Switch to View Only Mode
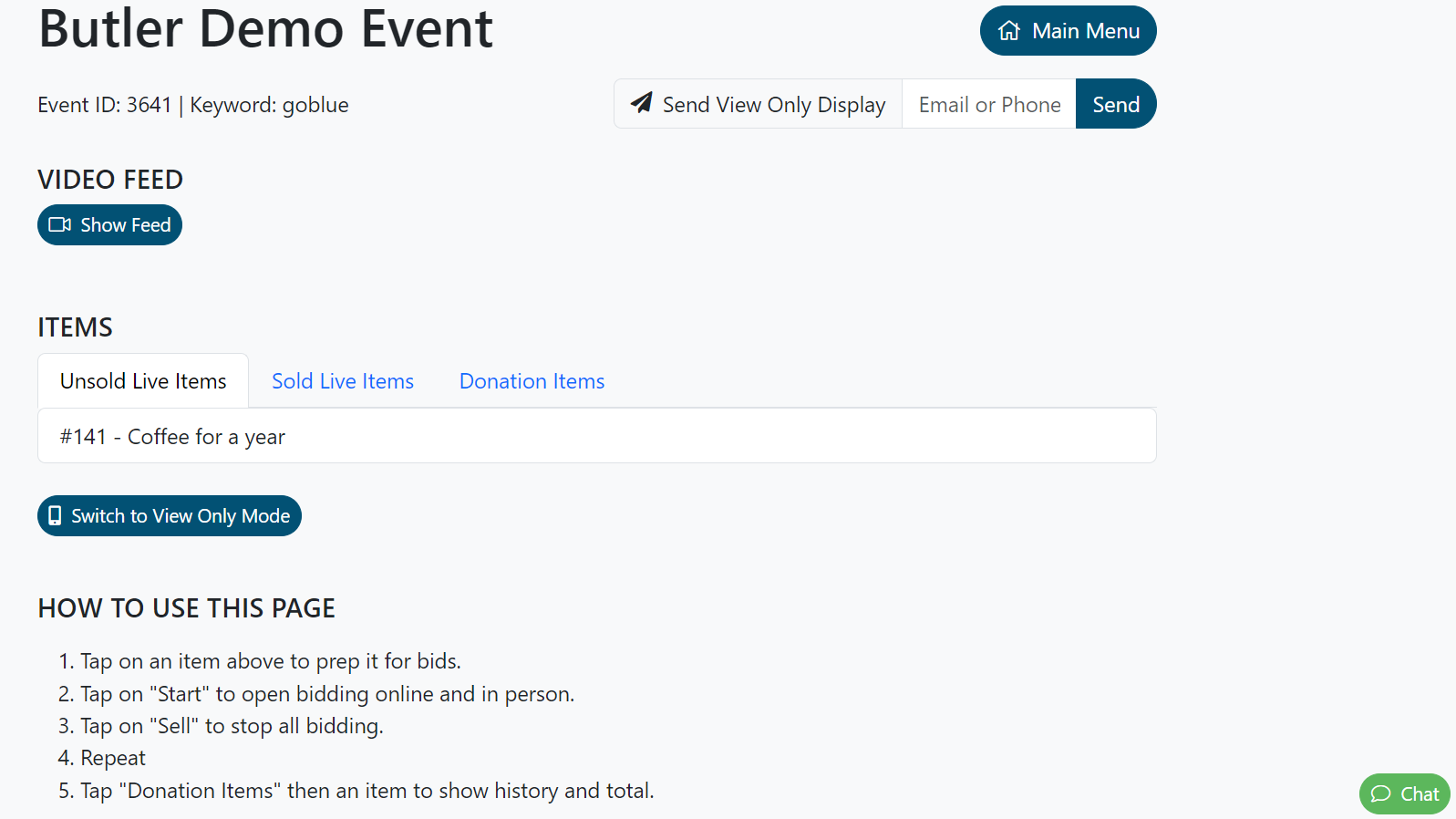The height and width of the screenshot is (819, 1456). point(170,516)
